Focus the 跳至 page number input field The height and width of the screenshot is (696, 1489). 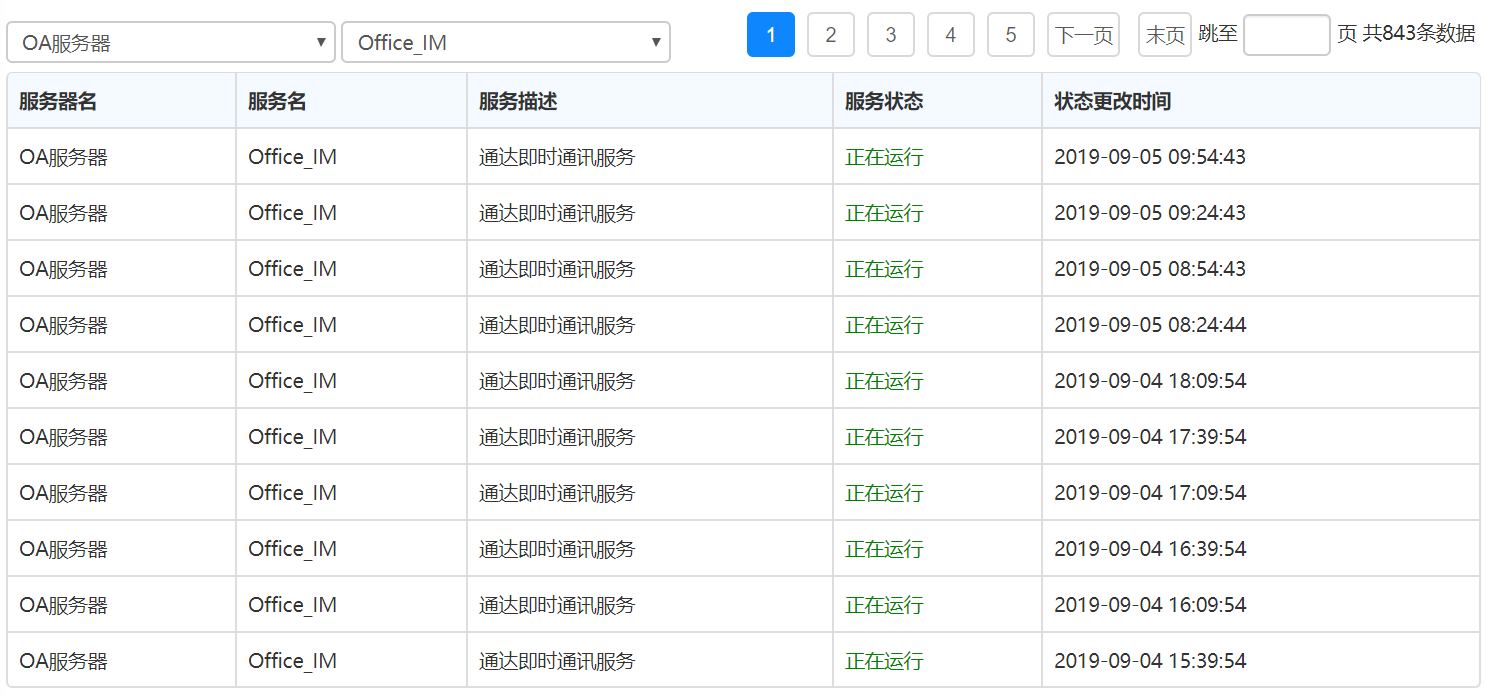point(1286,35)
